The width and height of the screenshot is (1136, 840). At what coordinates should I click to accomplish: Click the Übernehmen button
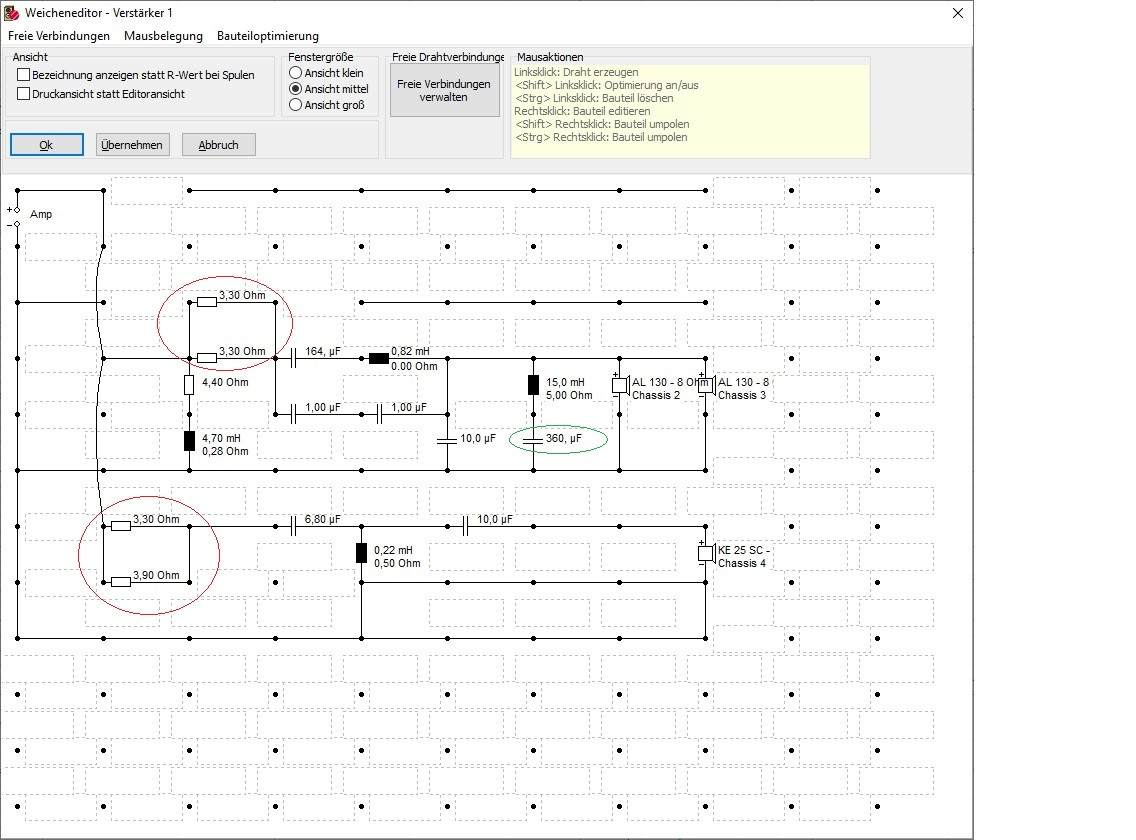click(131, 145)
